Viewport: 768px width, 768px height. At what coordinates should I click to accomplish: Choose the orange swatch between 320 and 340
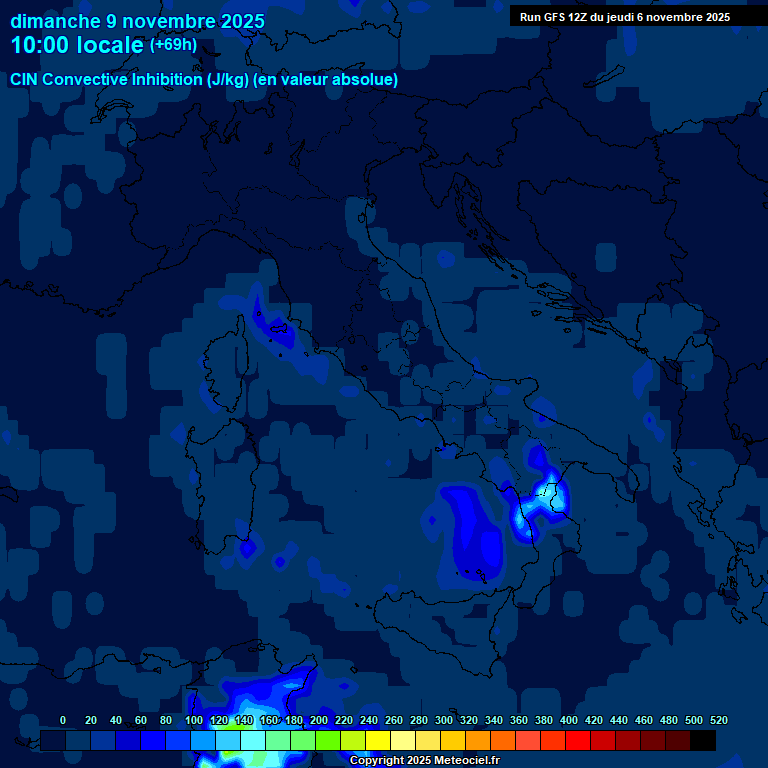click(478, 740)
